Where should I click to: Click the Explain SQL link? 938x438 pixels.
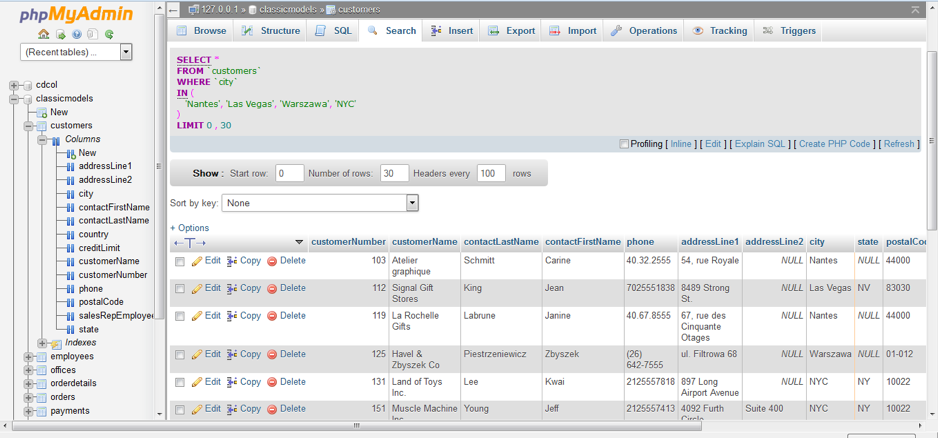click(760, 144)
